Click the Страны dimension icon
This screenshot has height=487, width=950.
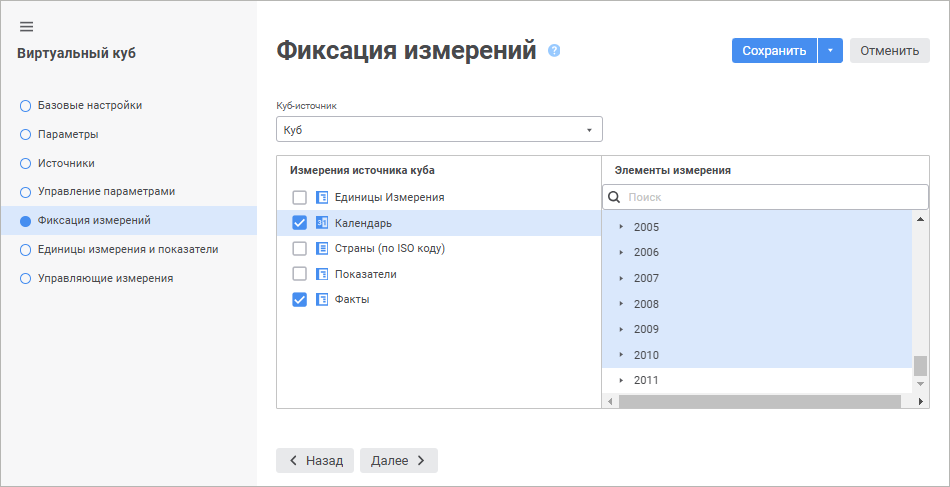click(322, 248)
